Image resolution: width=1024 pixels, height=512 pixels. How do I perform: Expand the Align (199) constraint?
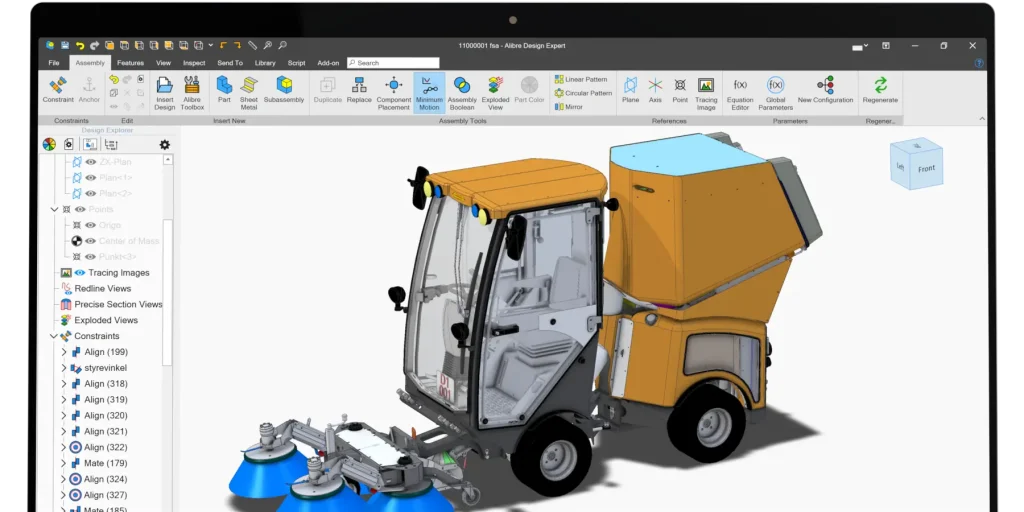64,352
